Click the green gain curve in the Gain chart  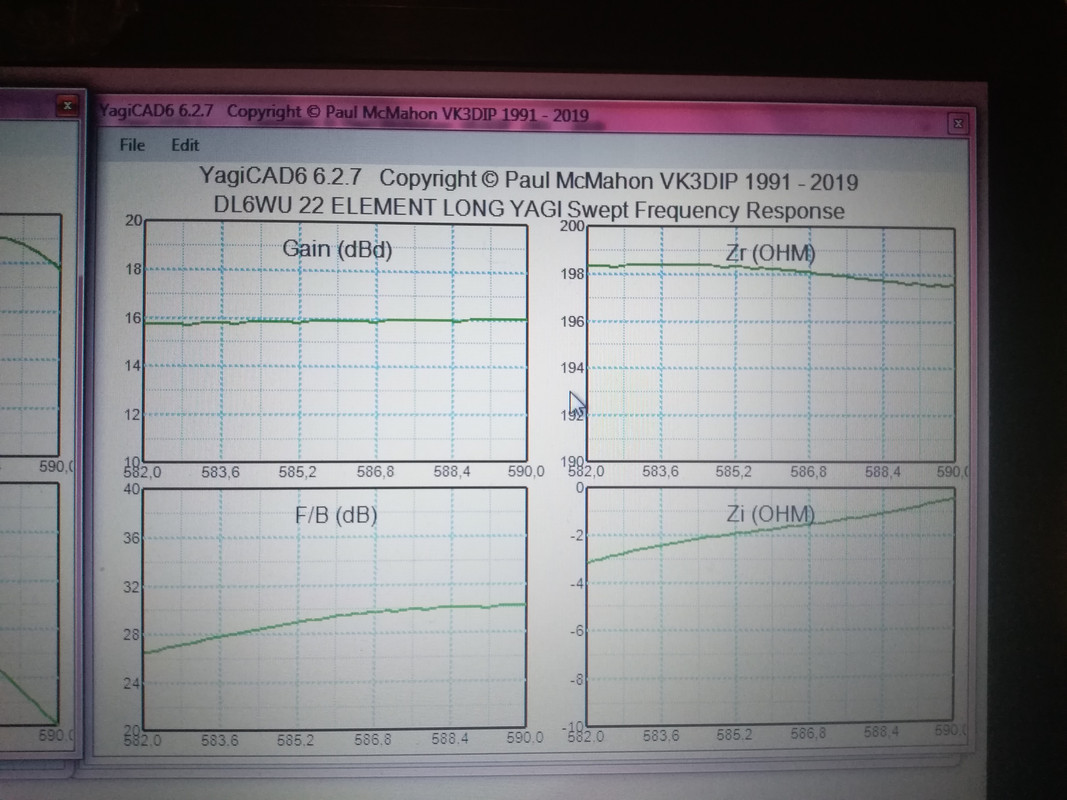[333, 320]
